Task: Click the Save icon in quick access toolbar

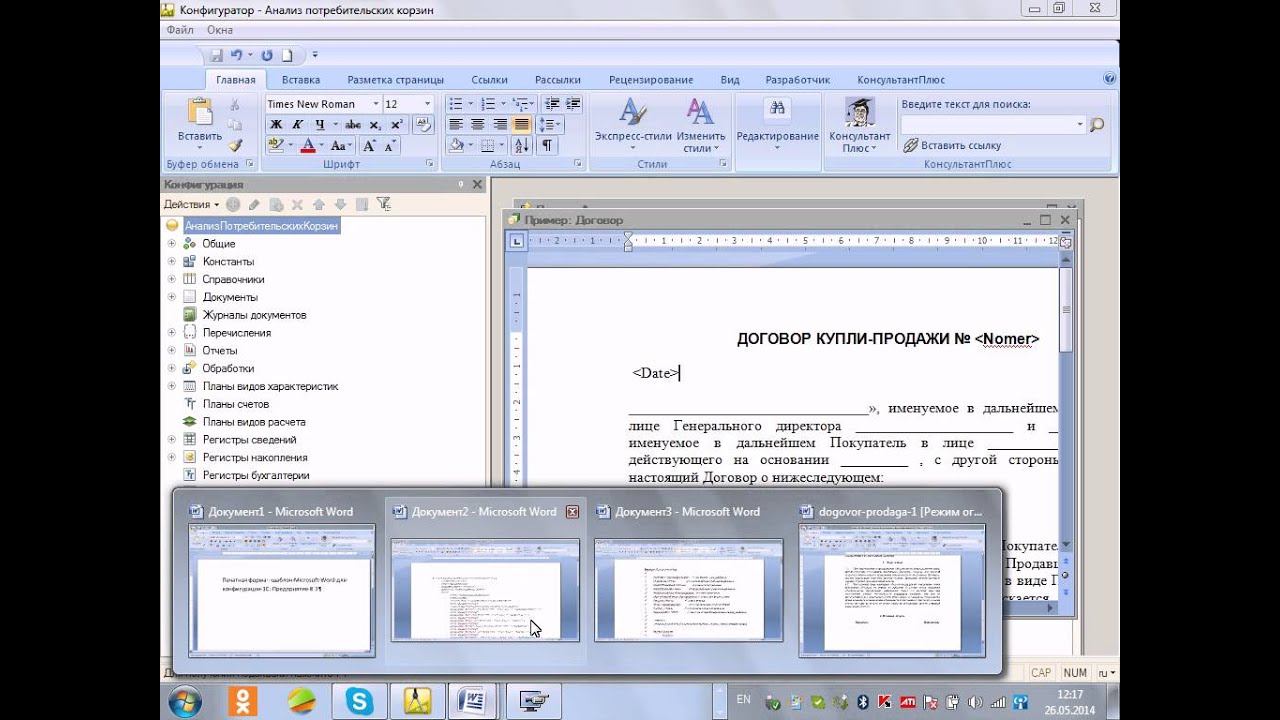Action: (216, 56)
